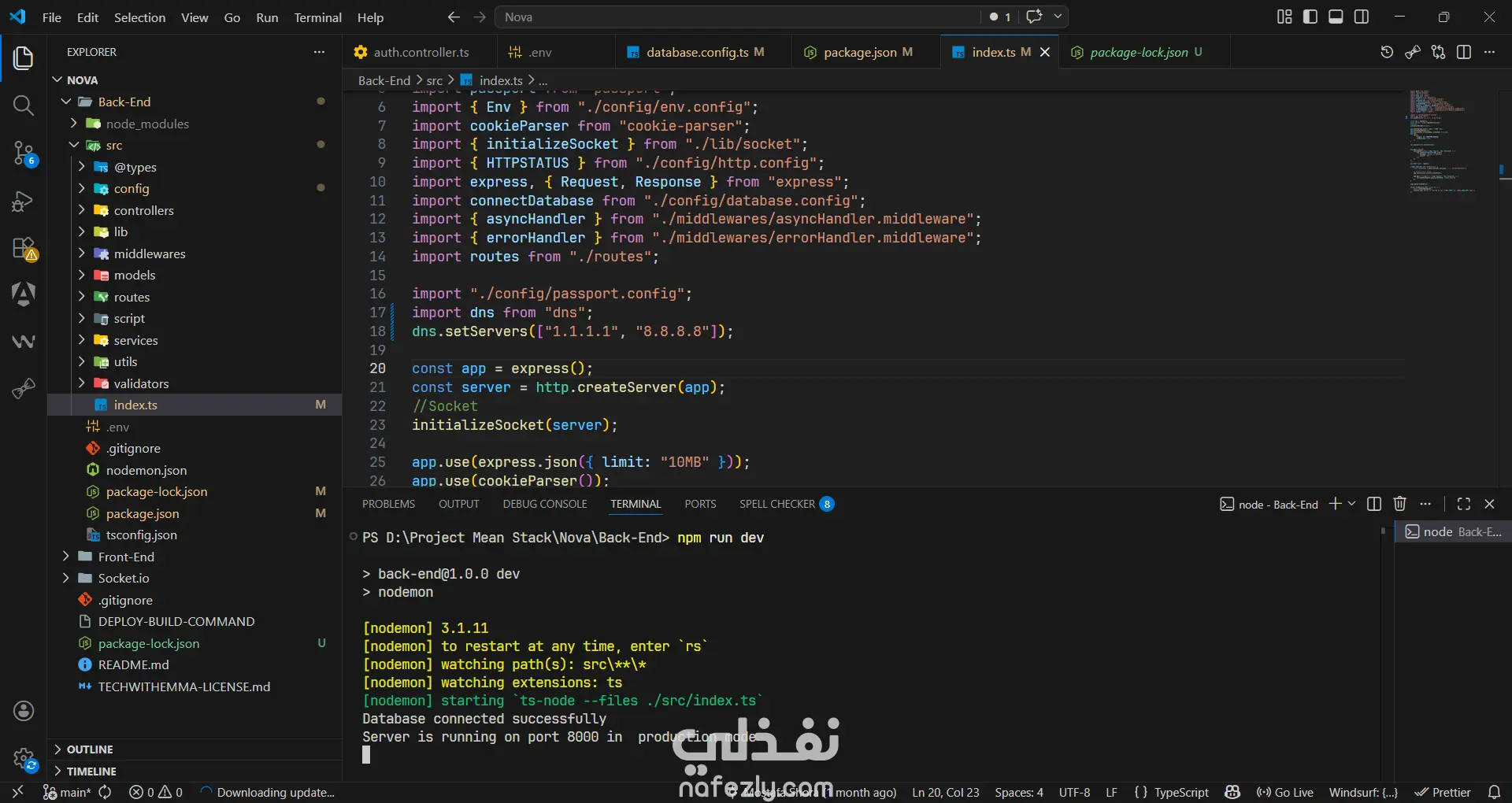
Task: Close the index.ts editor tab
Action: (x=1045, y=52)
